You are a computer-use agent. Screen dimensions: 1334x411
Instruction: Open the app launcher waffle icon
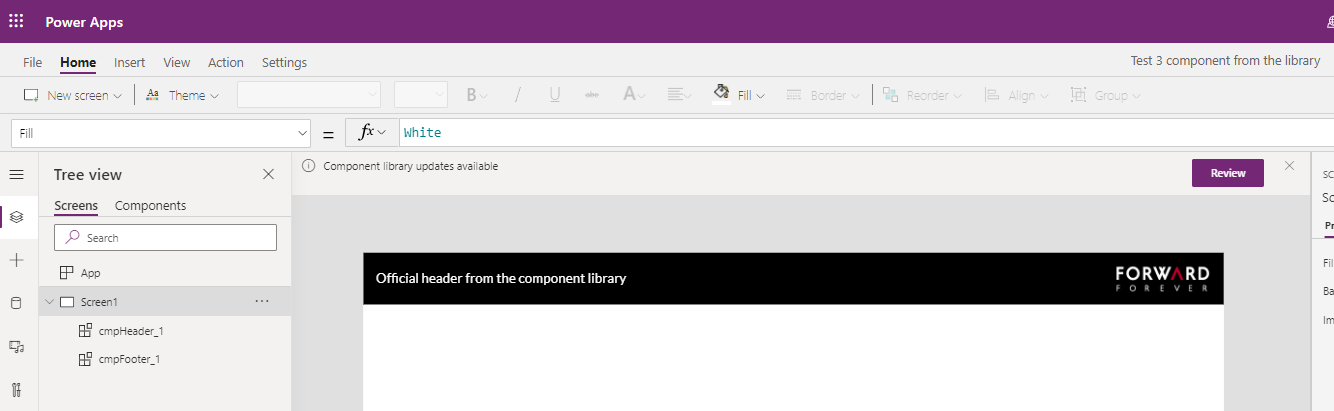tap(16, 22)
